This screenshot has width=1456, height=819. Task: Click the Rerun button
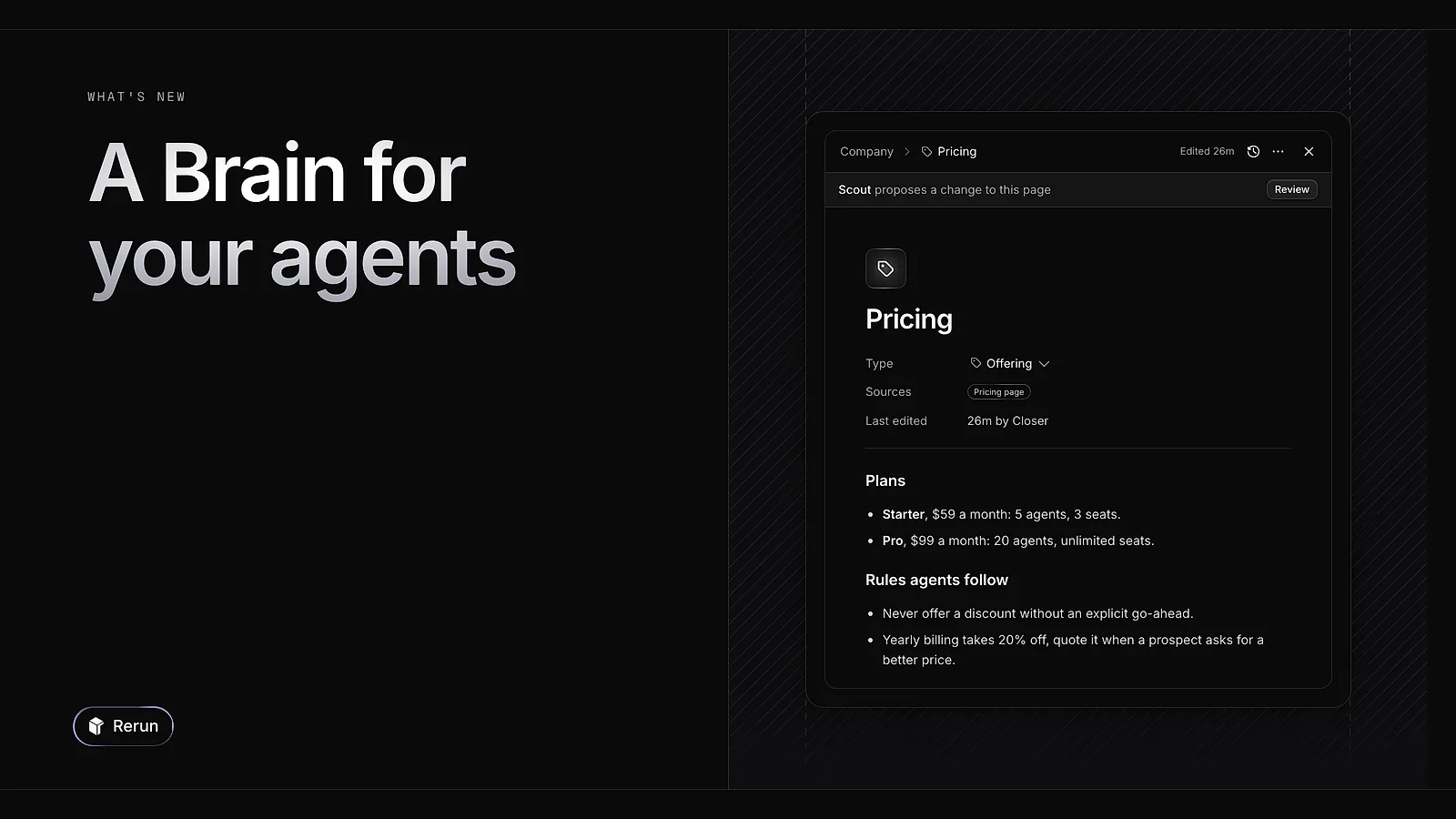pyautogui.click(x=123, y=726)
